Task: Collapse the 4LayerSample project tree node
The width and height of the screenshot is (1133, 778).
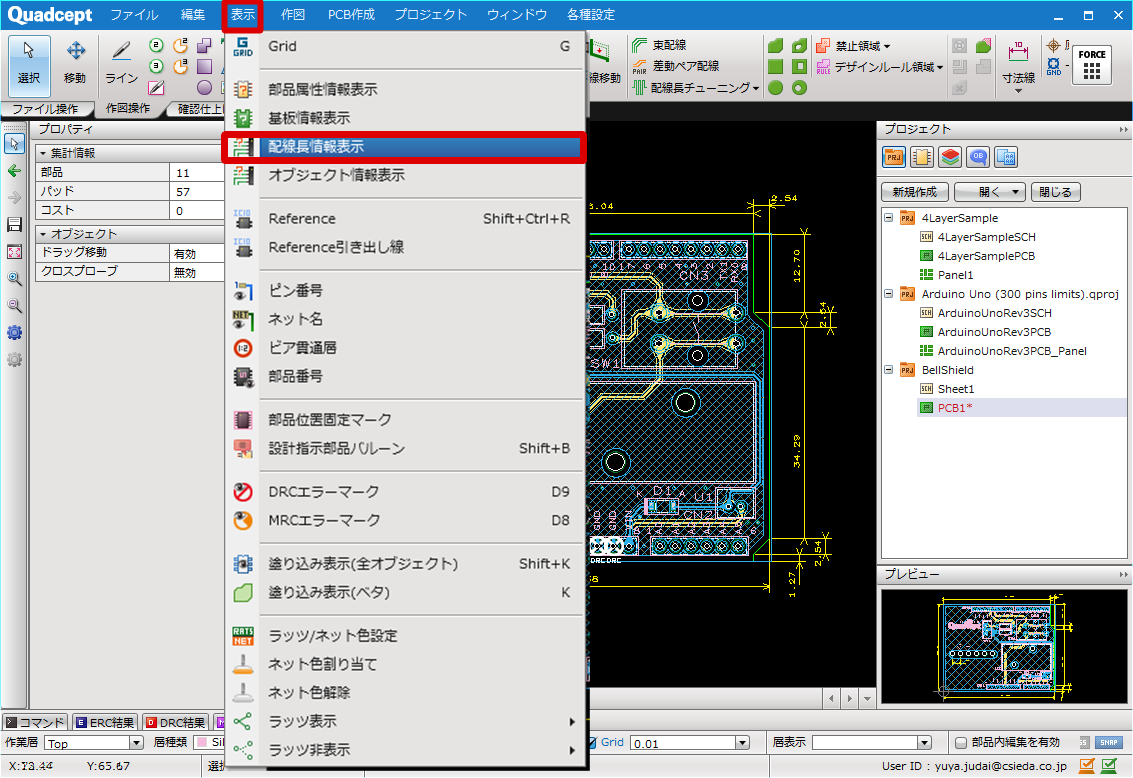Action: (888, 218)
